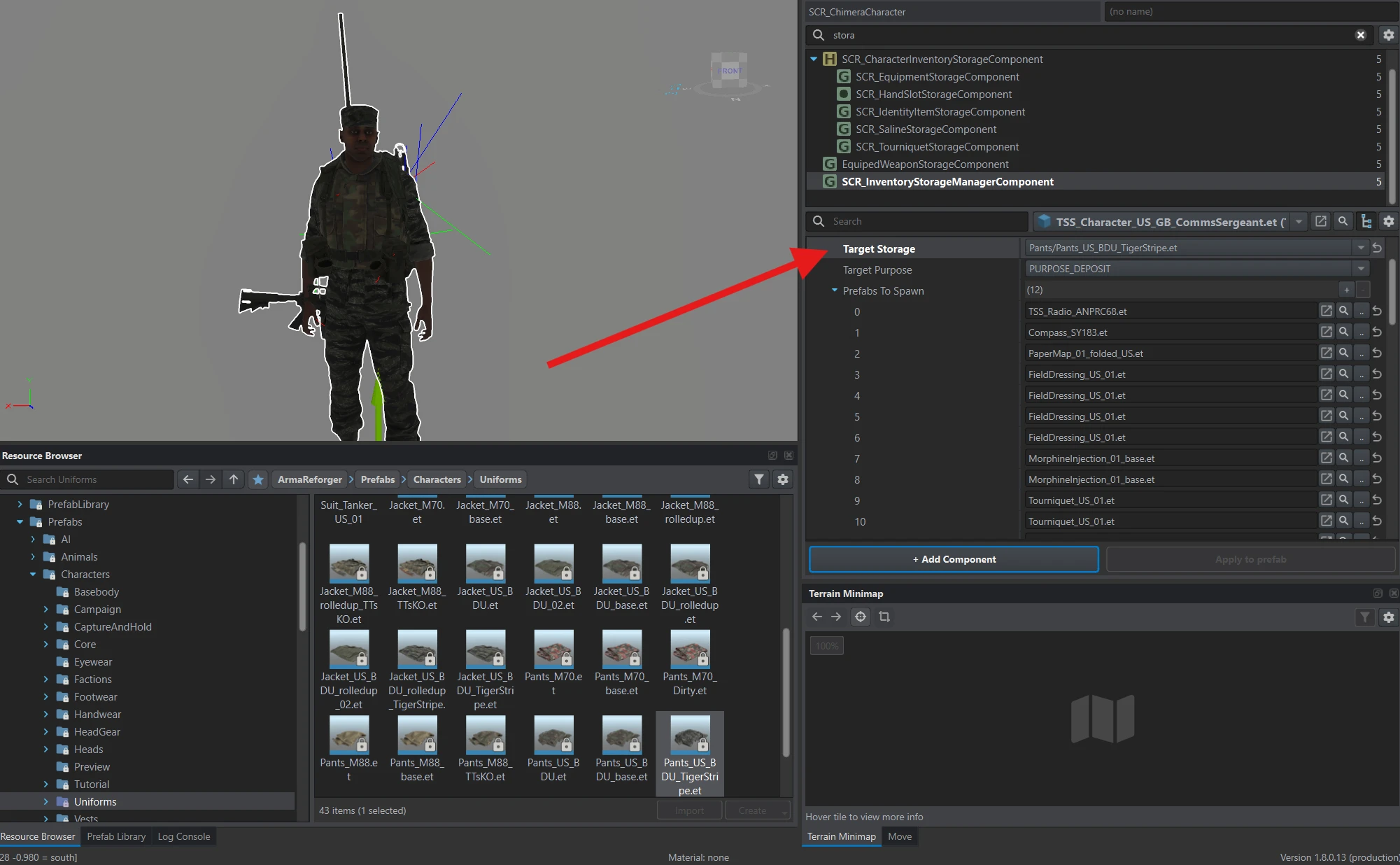Go forward in Terrain Minimap history

(x=836, y=617)
